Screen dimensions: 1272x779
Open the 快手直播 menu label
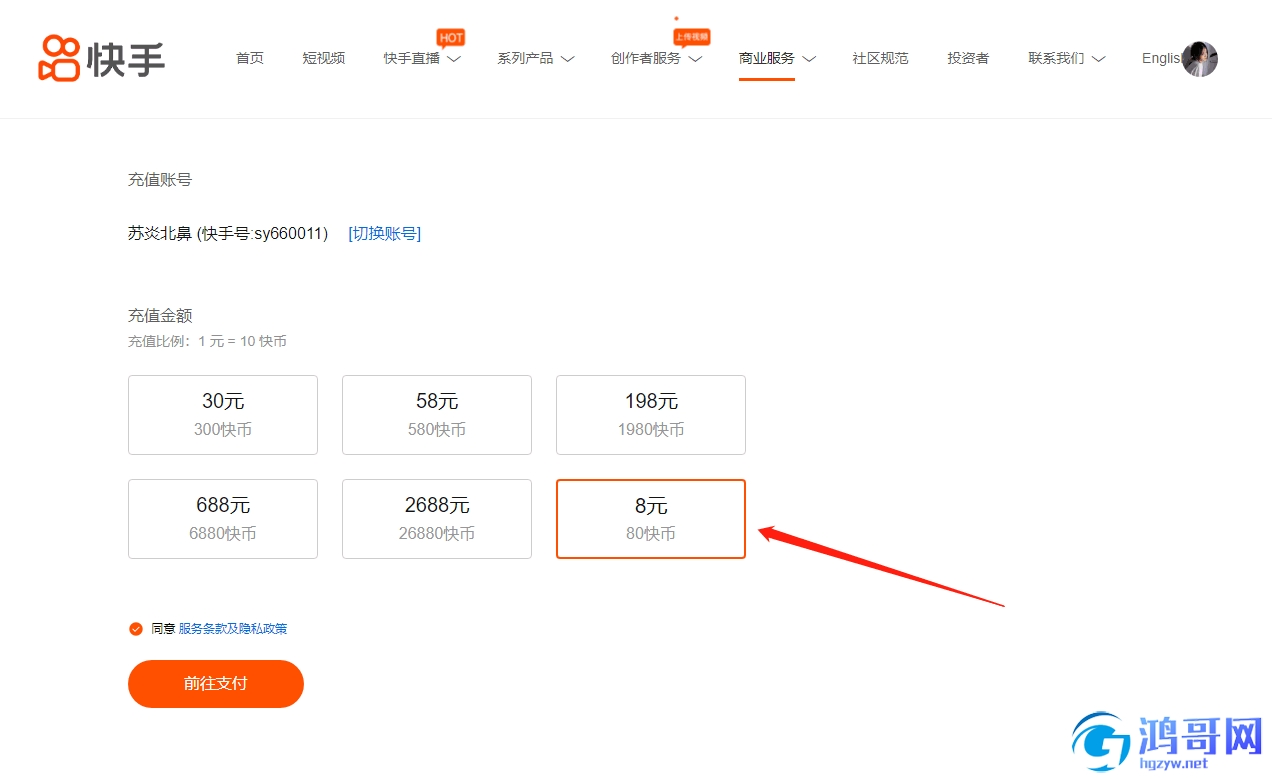pos(412,58)
